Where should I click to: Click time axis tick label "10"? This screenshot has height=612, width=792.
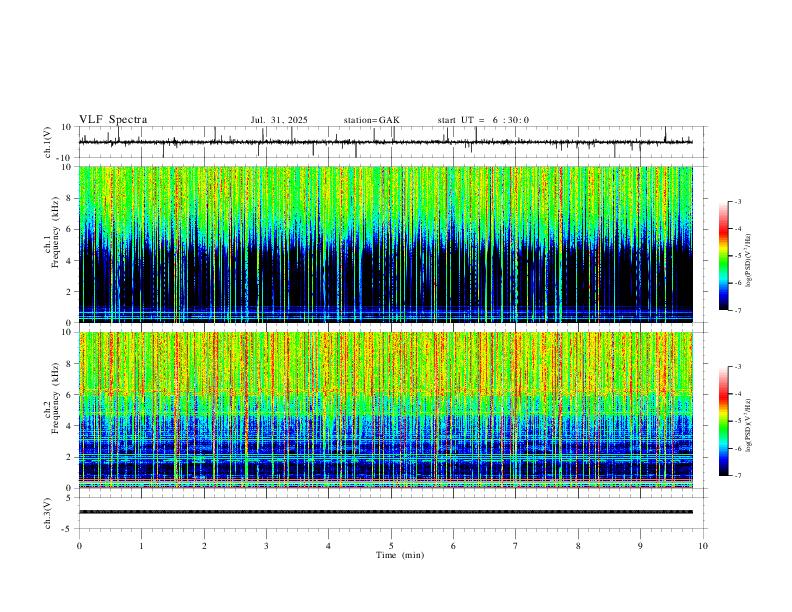click(x=703, y=546)
